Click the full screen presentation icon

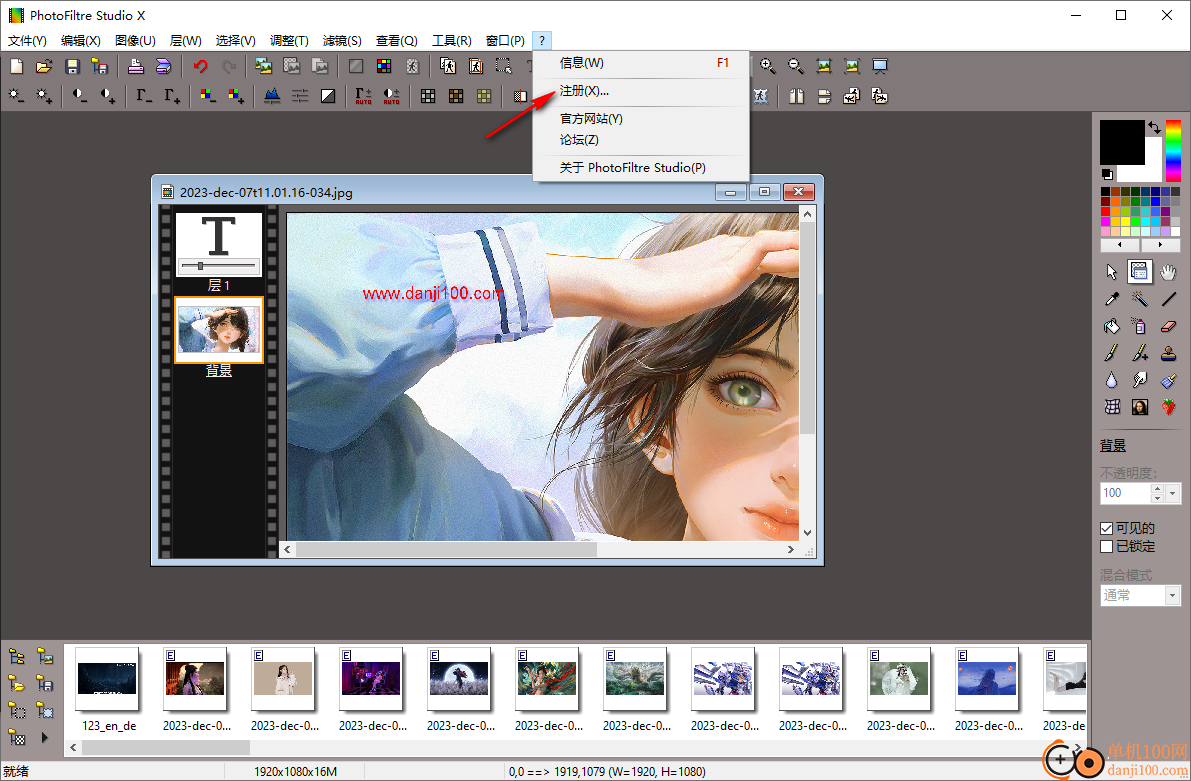point(880,66)
